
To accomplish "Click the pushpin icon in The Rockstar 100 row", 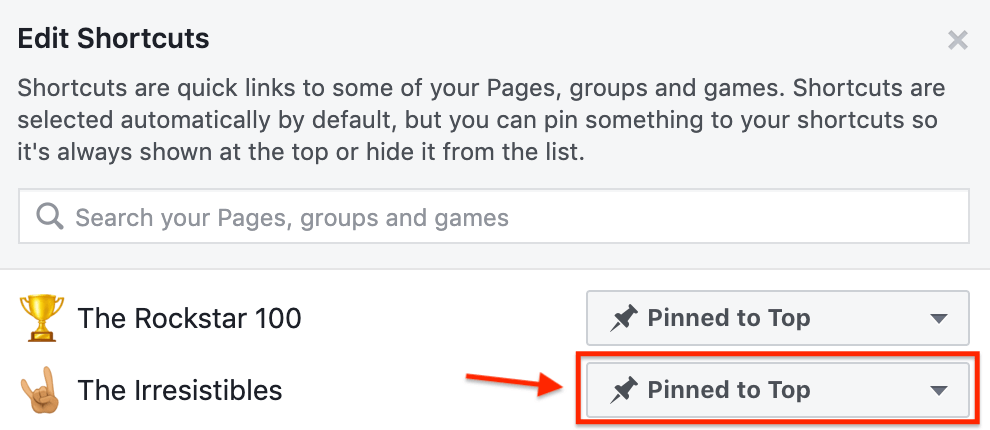I will (x=624, y=318).
